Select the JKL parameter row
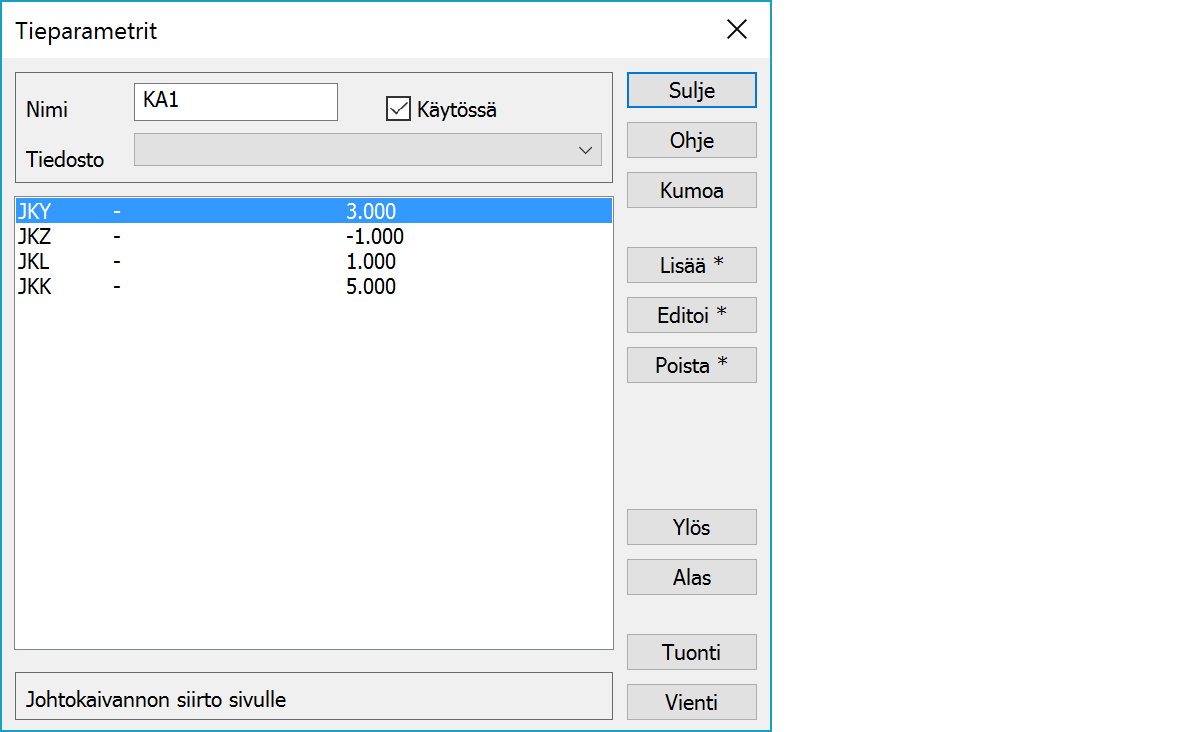 click(313, 262)
